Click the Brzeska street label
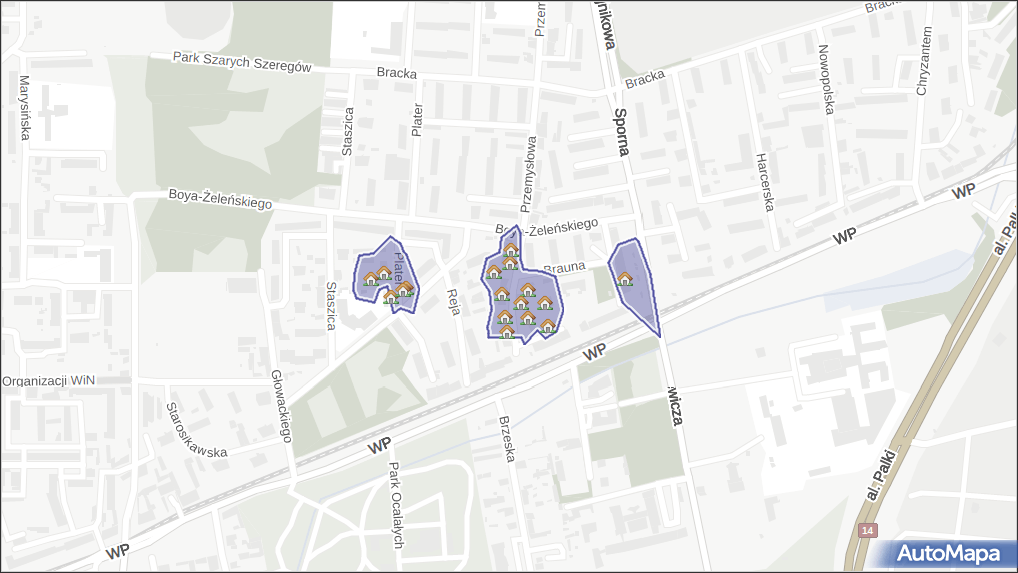Image resolution: width=1018 pixels, height=573 pixels. tap(508, 438)
